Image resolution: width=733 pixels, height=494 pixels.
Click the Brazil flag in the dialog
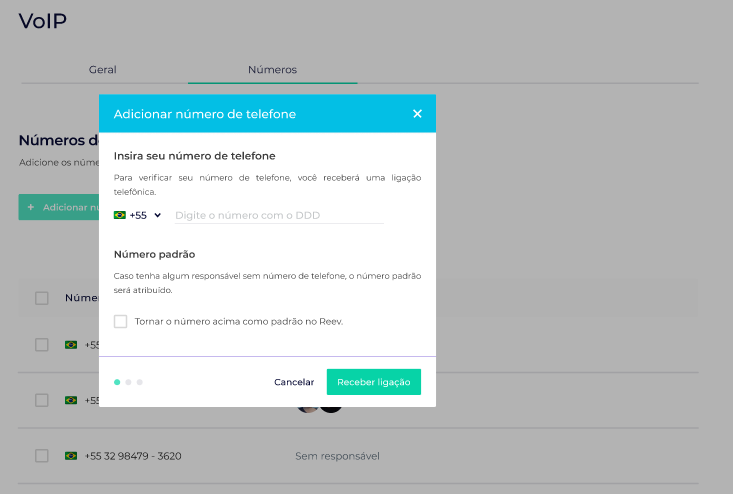point(120,215)
